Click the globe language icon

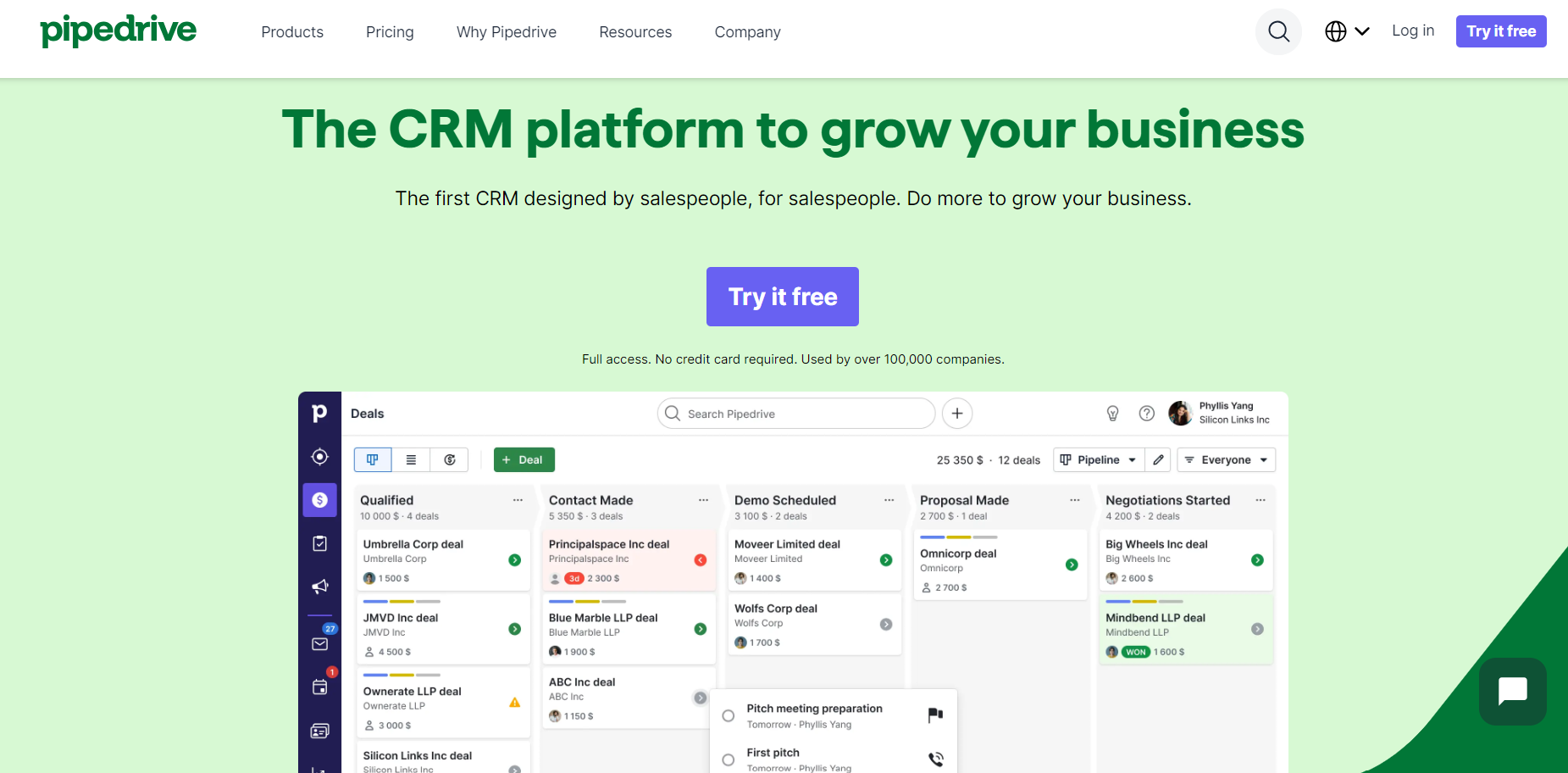(x=1336, y=31)
